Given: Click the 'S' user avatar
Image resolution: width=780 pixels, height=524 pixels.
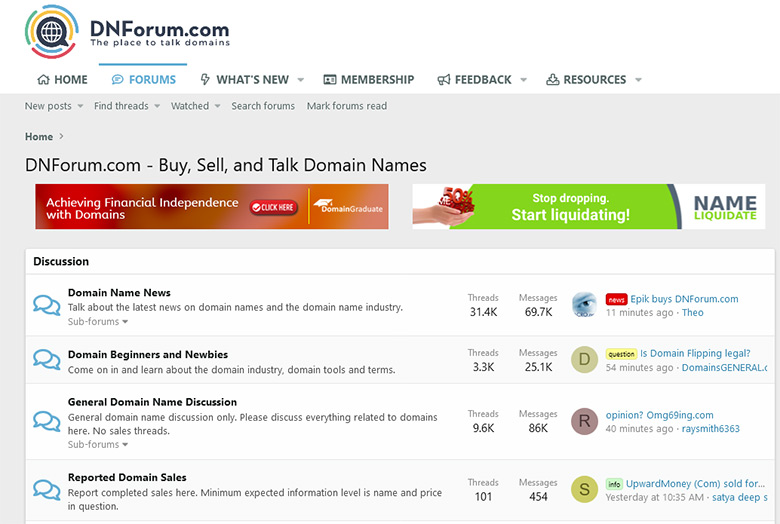Looking at the screenshot, I should click(584, 490).
